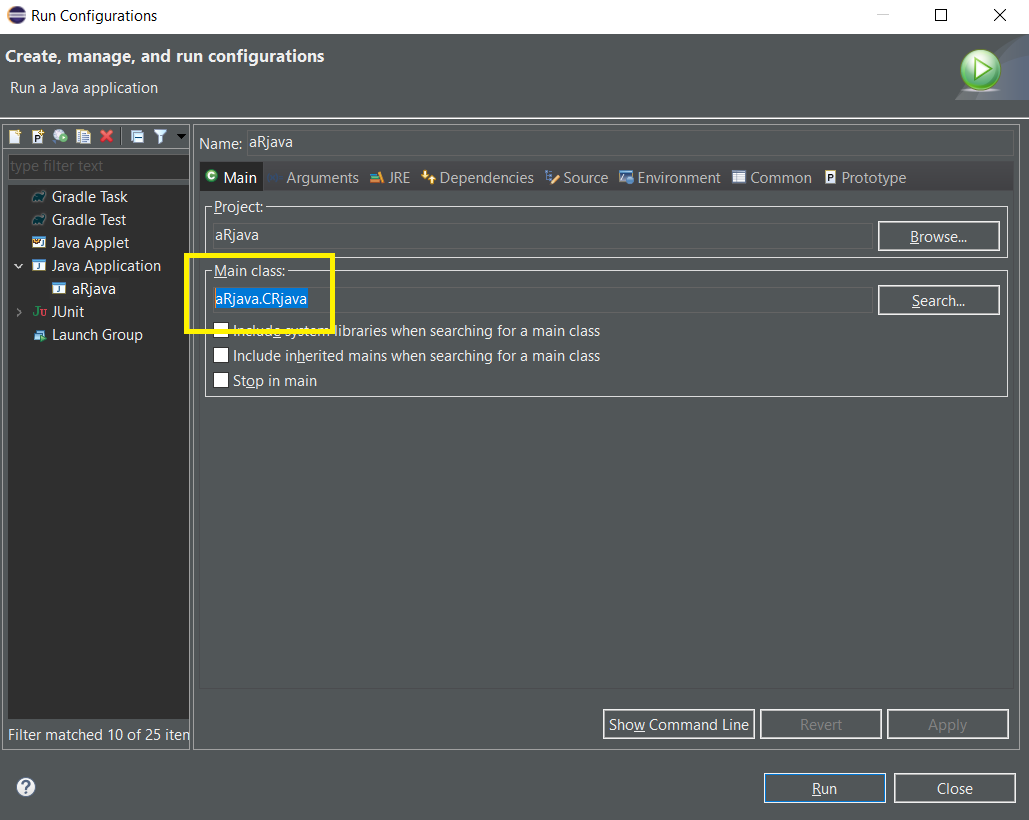Click the Revert button
This screenshot has height=820, width=1029.
820,724
